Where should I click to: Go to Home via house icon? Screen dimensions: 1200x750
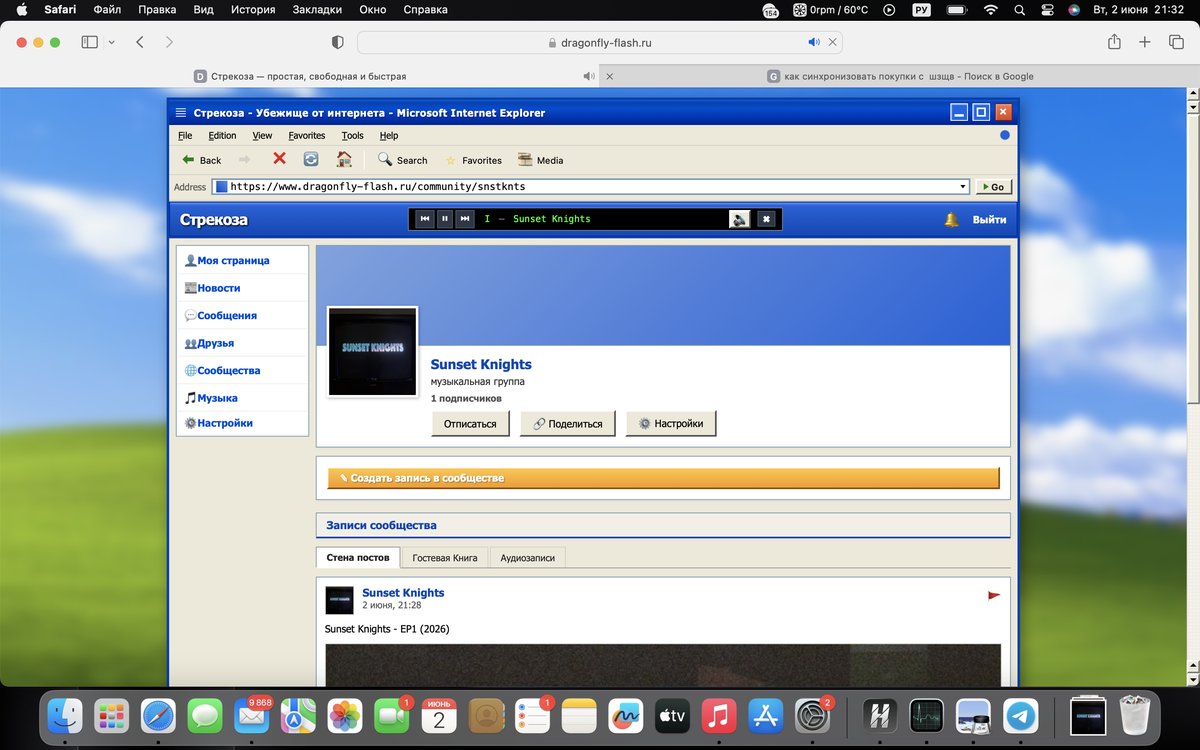tap(344, 159)
